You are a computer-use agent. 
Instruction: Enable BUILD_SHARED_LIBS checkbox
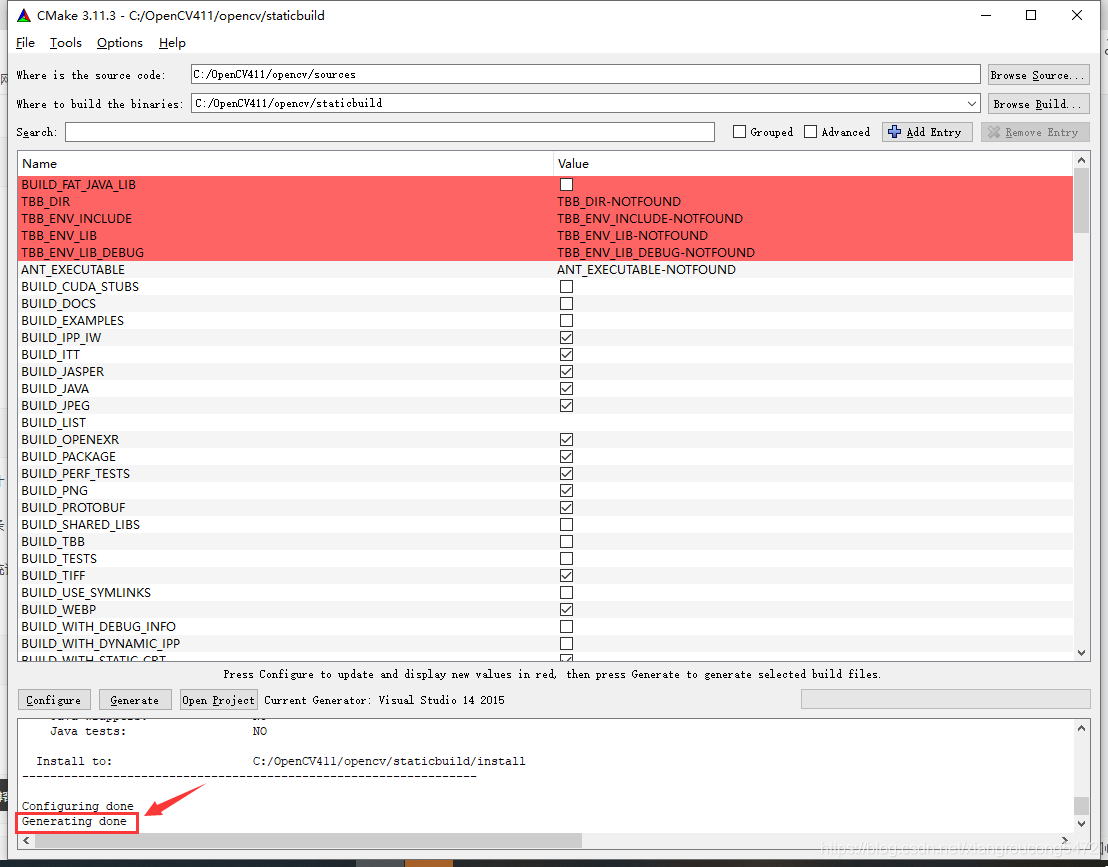point(566,524)
